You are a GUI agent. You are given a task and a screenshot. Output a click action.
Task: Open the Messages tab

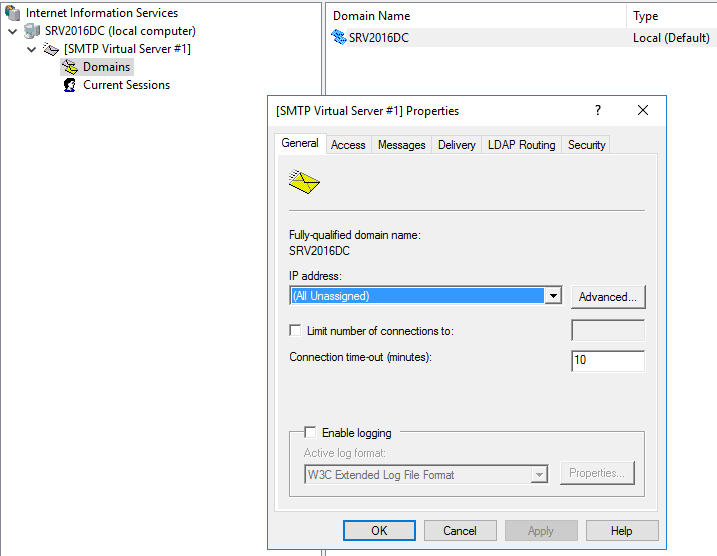tap(401, 145)
